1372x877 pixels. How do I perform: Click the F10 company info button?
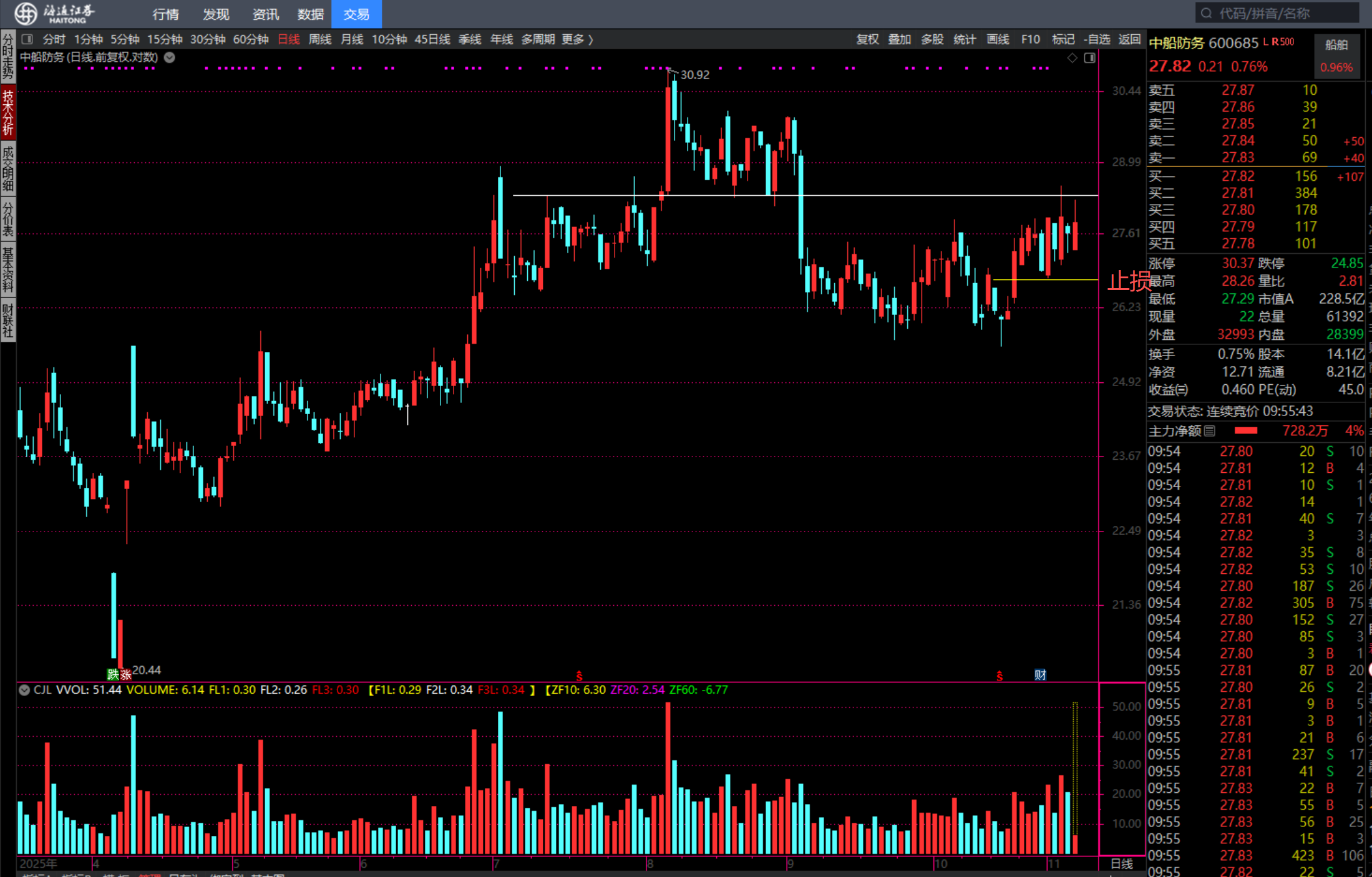pos(1030,39)
